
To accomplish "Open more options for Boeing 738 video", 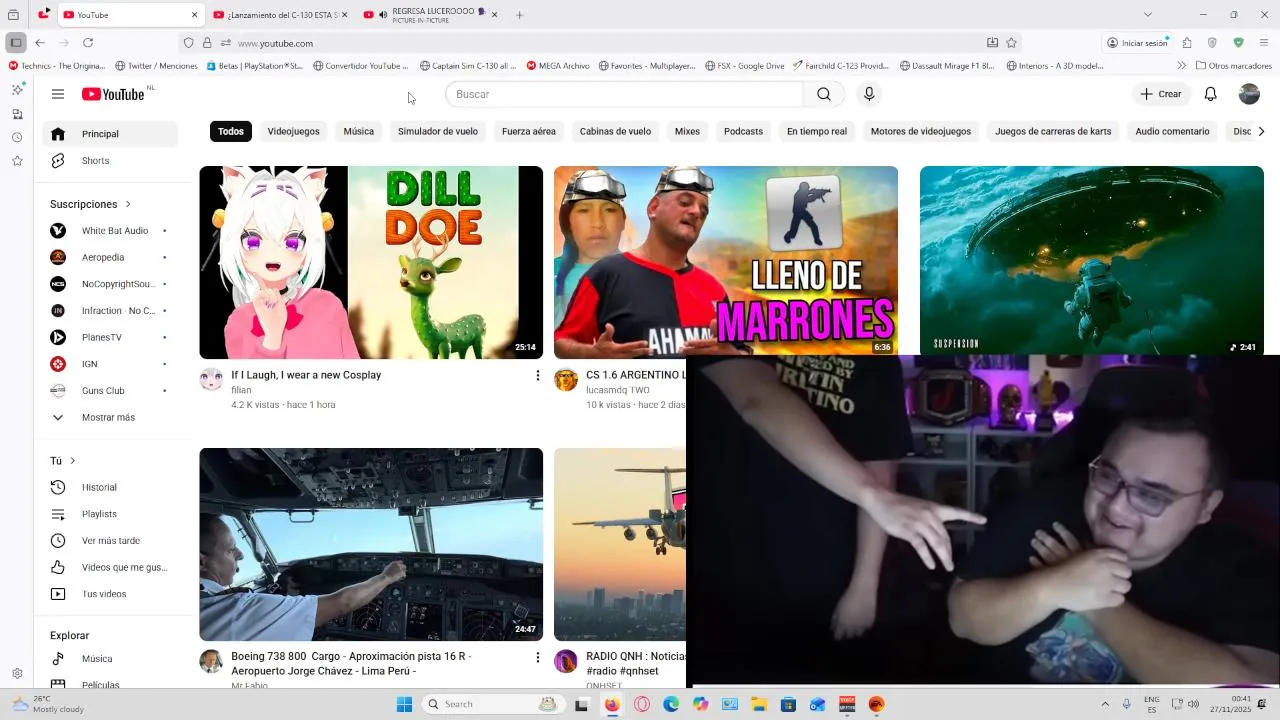I will 537,658.
